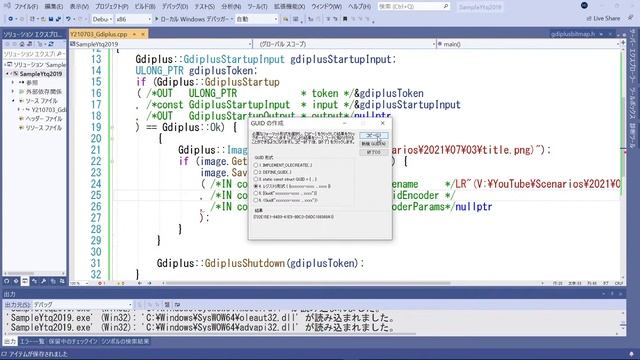Expand the 外部依存関係 node
This screenshot has width=640, height=360.
point(13,92)
